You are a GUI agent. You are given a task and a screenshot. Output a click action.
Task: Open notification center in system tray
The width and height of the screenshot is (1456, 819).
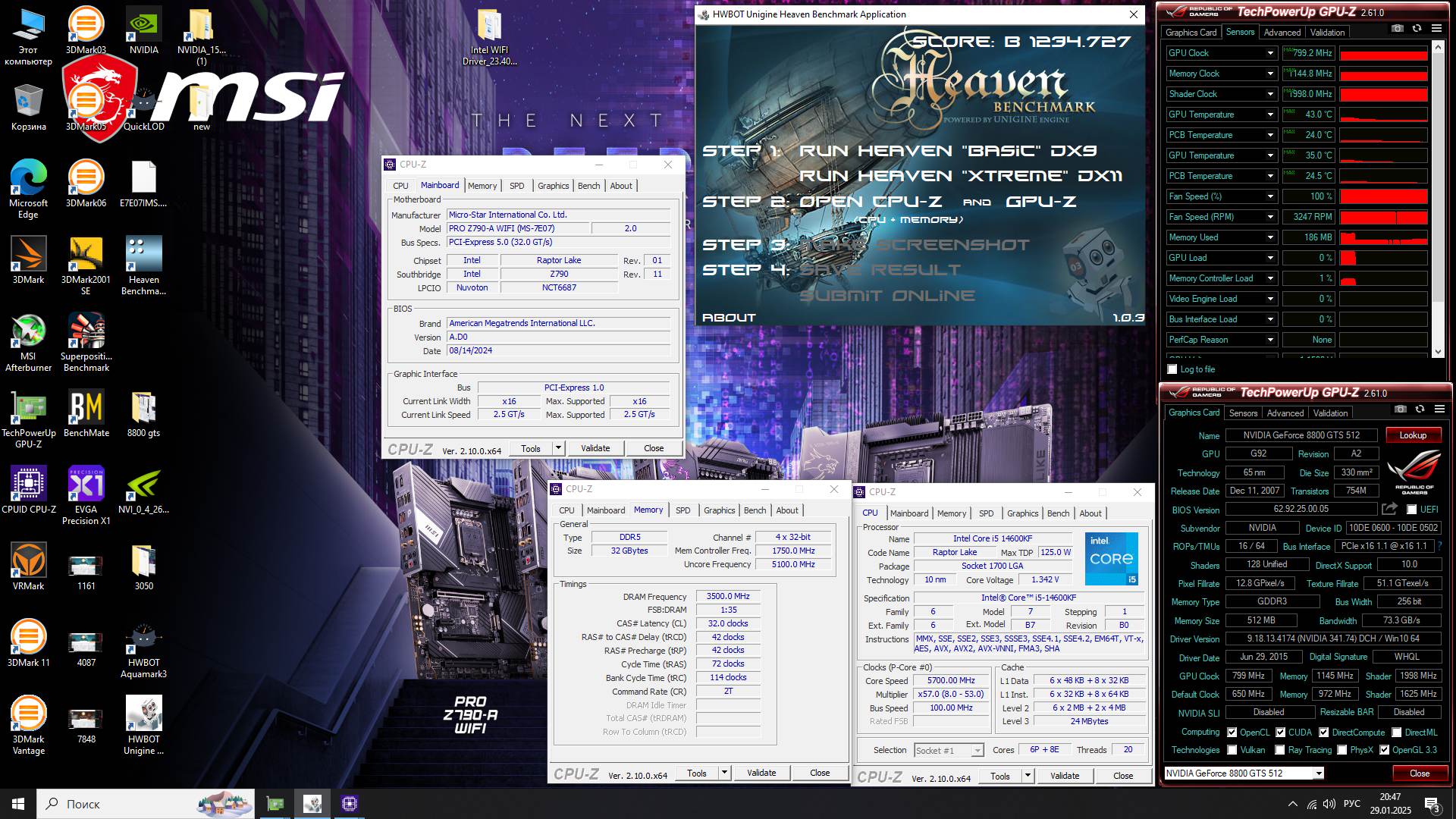point(1432,804)
